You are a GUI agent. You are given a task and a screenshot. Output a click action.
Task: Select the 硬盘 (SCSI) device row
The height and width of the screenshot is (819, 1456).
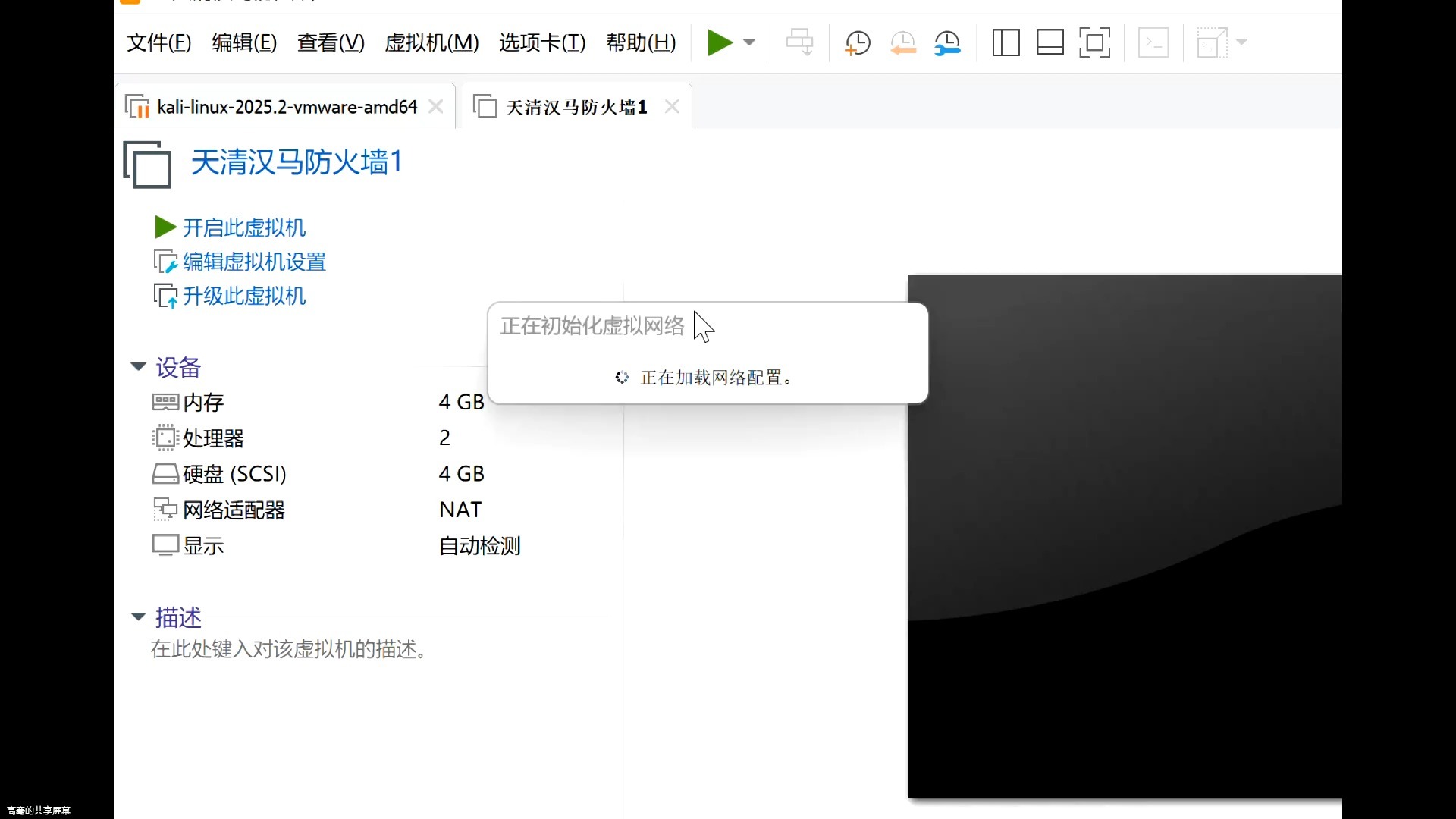click(x=318, y=474)
